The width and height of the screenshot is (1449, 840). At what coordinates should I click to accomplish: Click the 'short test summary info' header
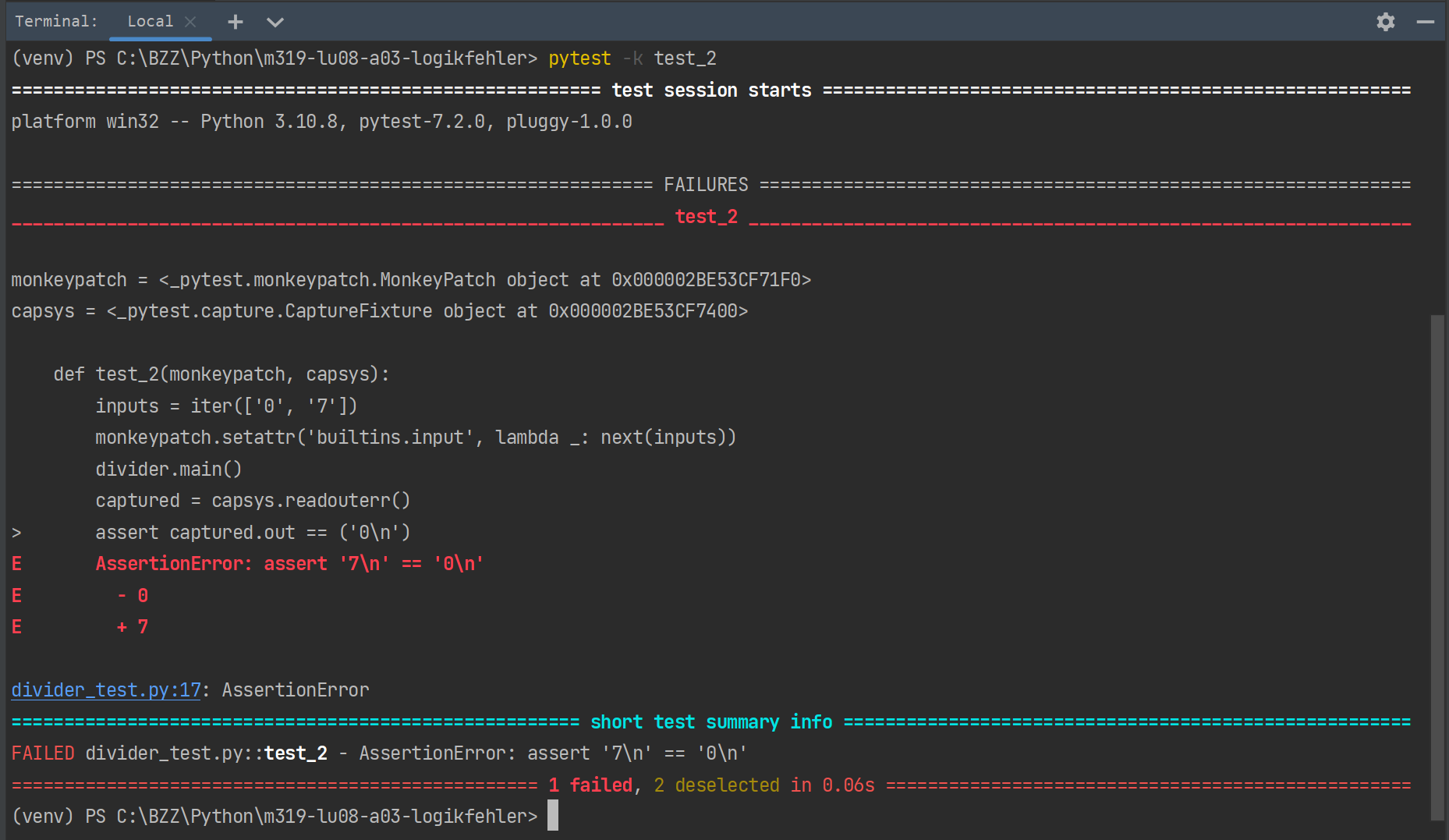coord(710,722)
